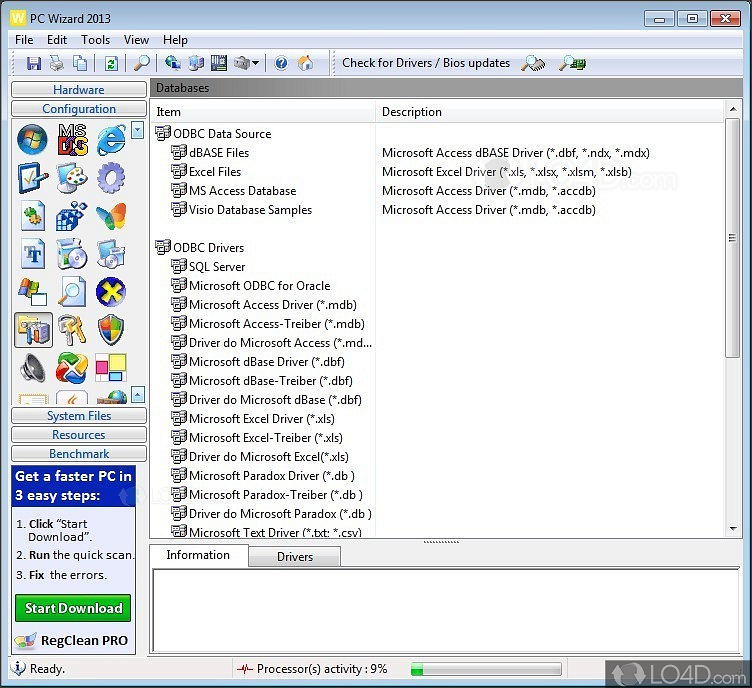Select the MSN butterfly icon
Image resolution: width=752 pixels, height=688 pixels.
(111, 216)
